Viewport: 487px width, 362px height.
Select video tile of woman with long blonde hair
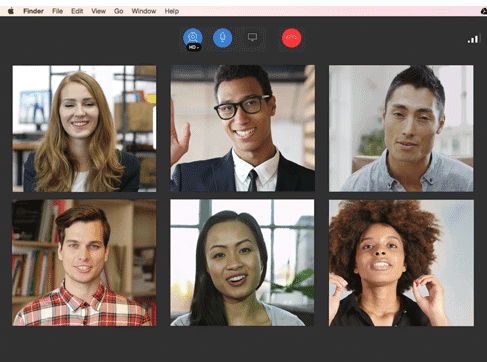tap(84, 129)
